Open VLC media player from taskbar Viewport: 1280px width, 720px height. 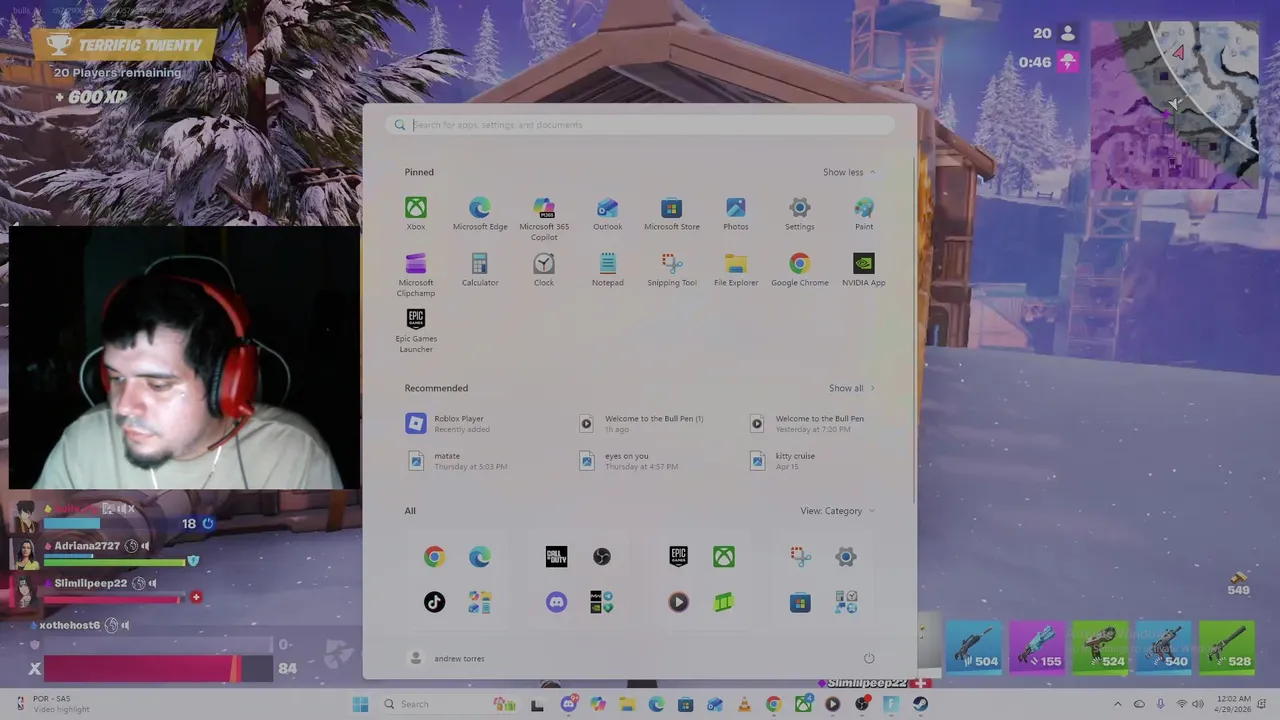pos(744,704)
